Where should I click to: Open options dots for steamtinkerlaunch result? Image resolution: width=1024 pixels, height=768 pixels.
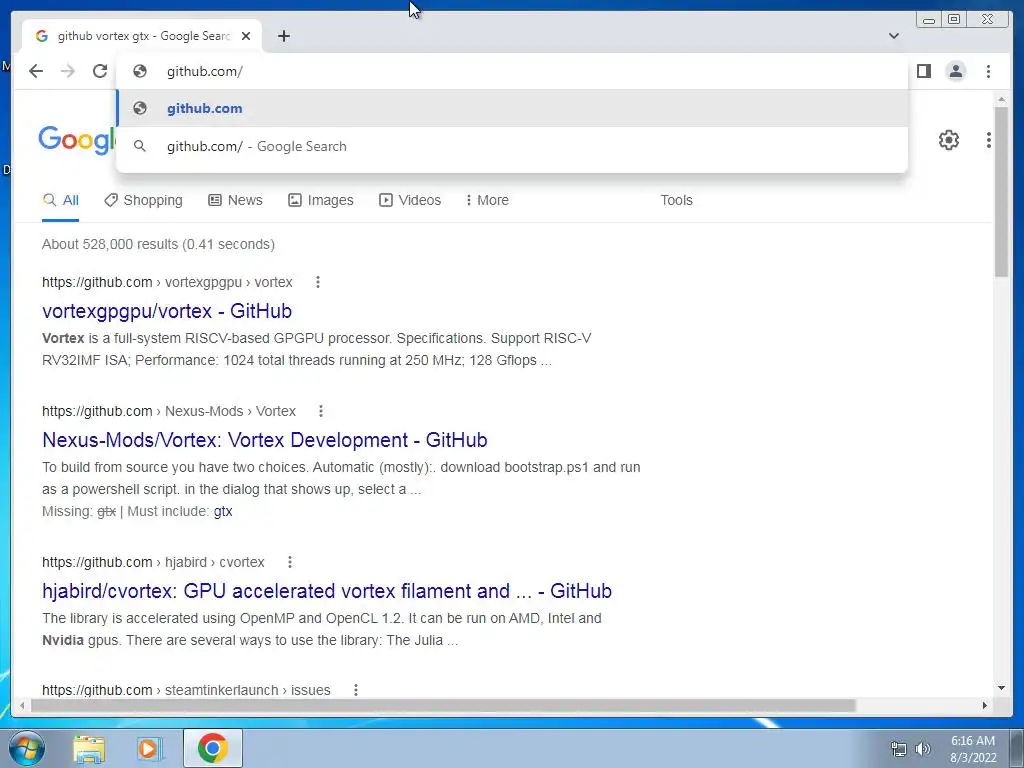(355, 690)
